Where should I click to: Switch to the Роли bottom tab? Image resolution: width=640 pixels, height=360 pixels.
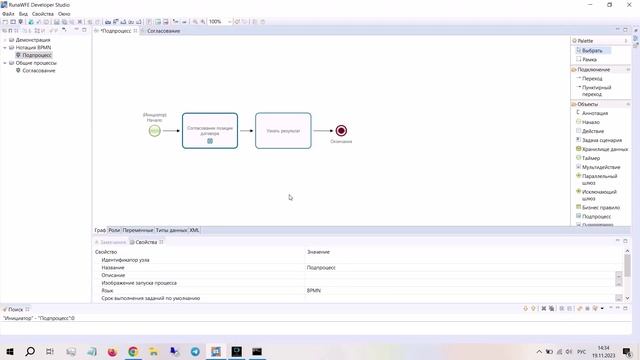114,230
